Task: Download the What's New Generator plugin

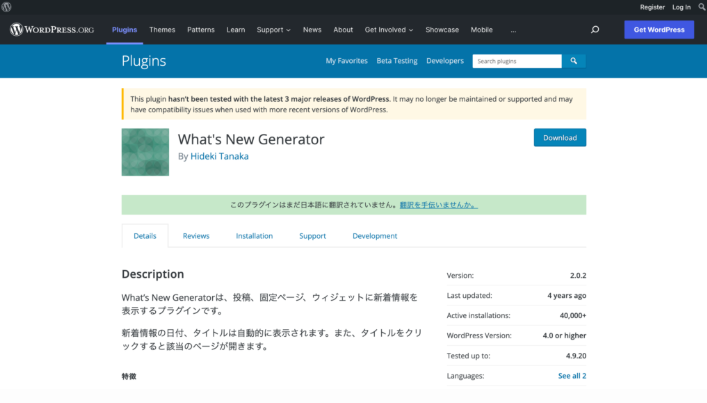Action: pyautogui.click(x=560, y=137)
